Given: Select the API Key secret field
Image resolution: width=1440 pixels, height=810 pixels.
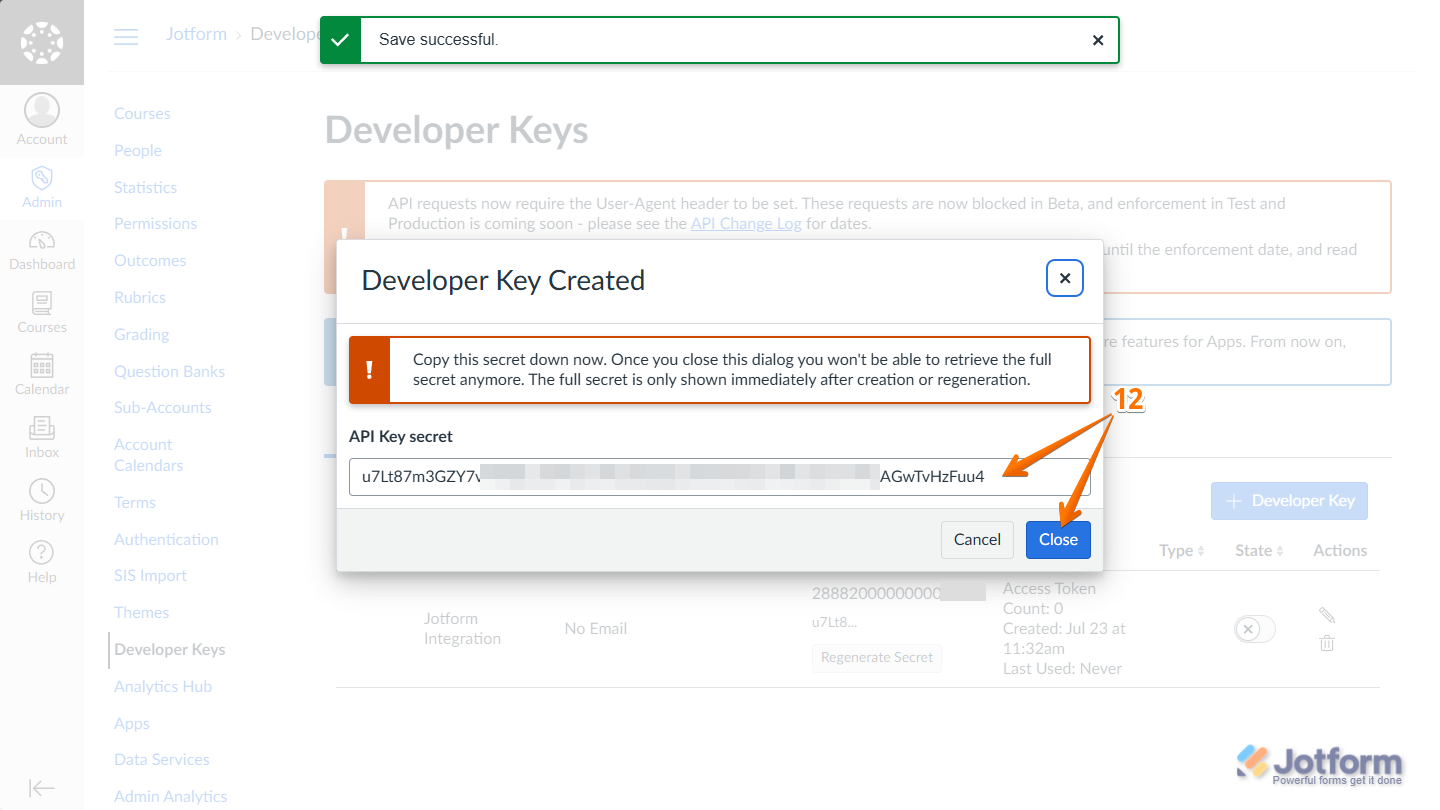Looking at the screenshot, I should click(720, 476).
